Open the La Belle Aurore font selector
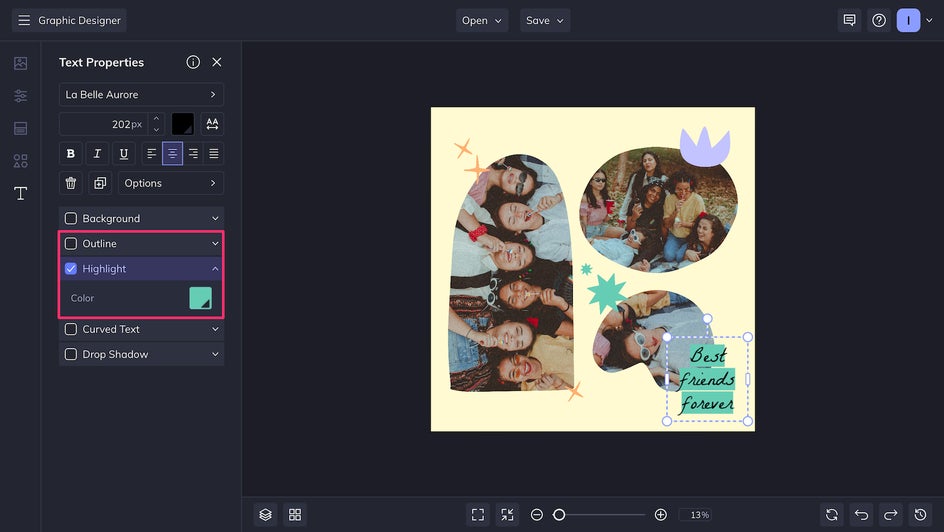Image resolution: width=944 pixels, height=532 pixels. [x=141, y=94]
